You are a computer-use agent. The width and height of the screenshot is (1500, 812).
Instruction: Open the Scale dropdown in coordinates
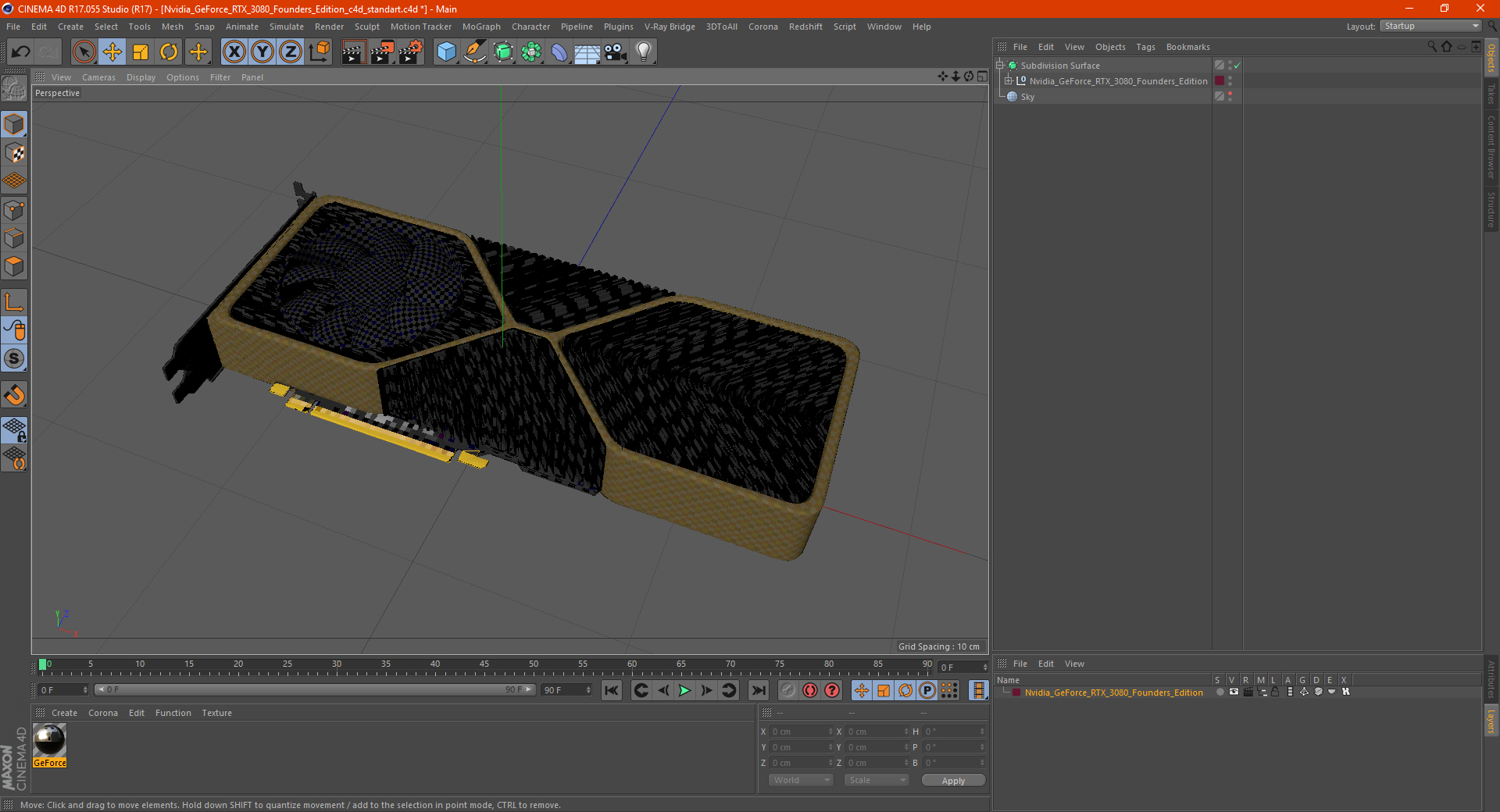877,780
